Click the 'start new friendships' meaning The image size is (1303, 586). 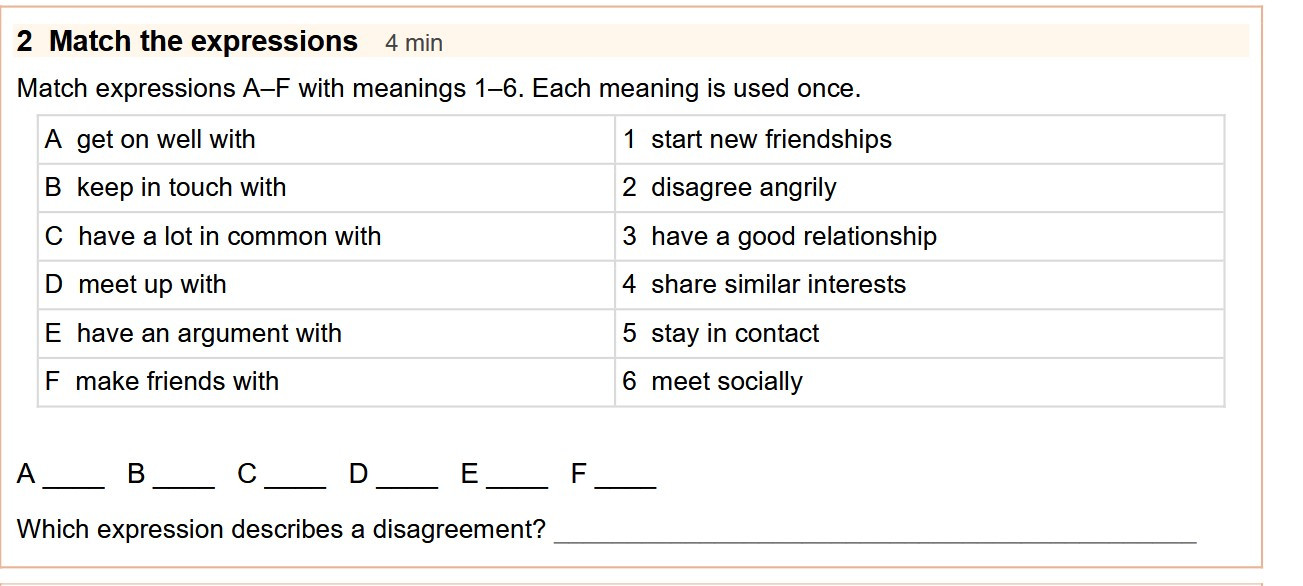920,139
